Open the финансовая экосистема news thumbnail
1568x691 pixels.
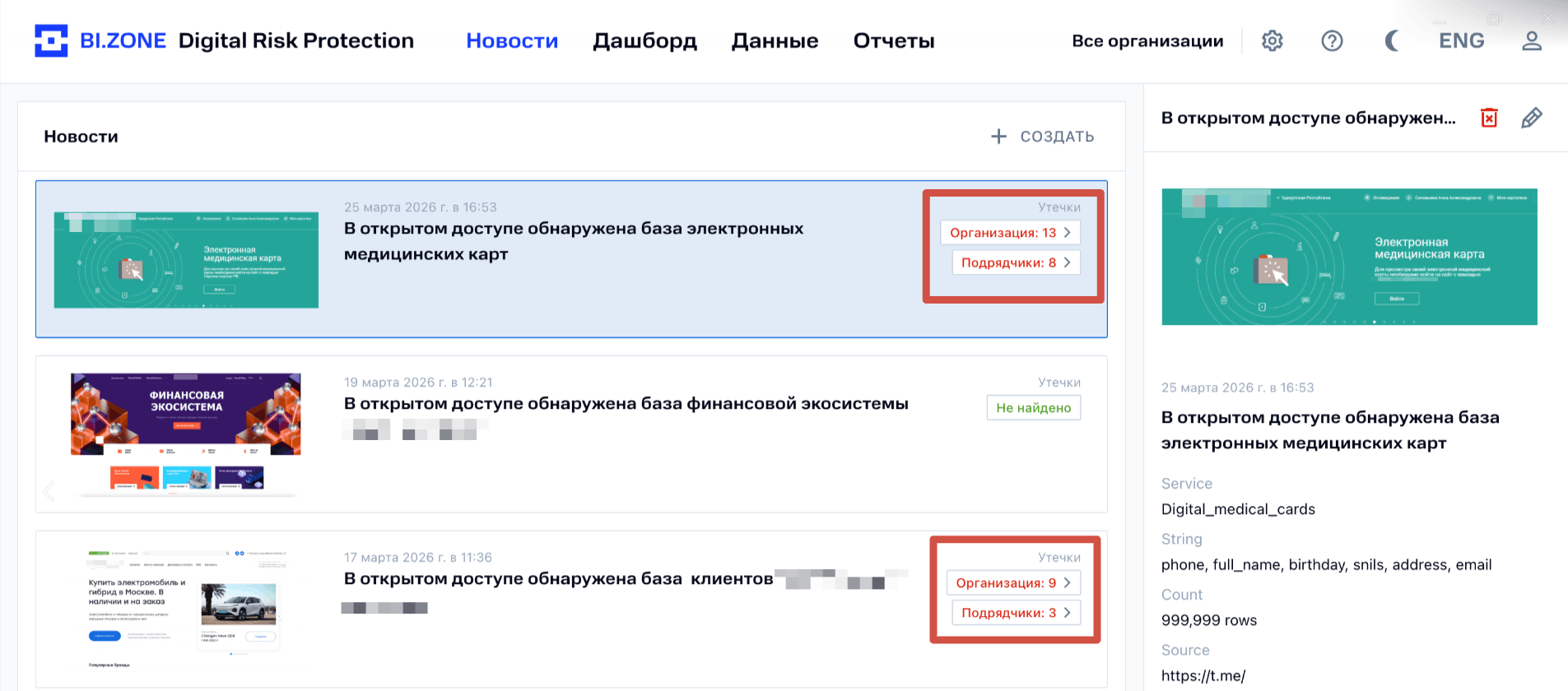[x=186, y=434]
